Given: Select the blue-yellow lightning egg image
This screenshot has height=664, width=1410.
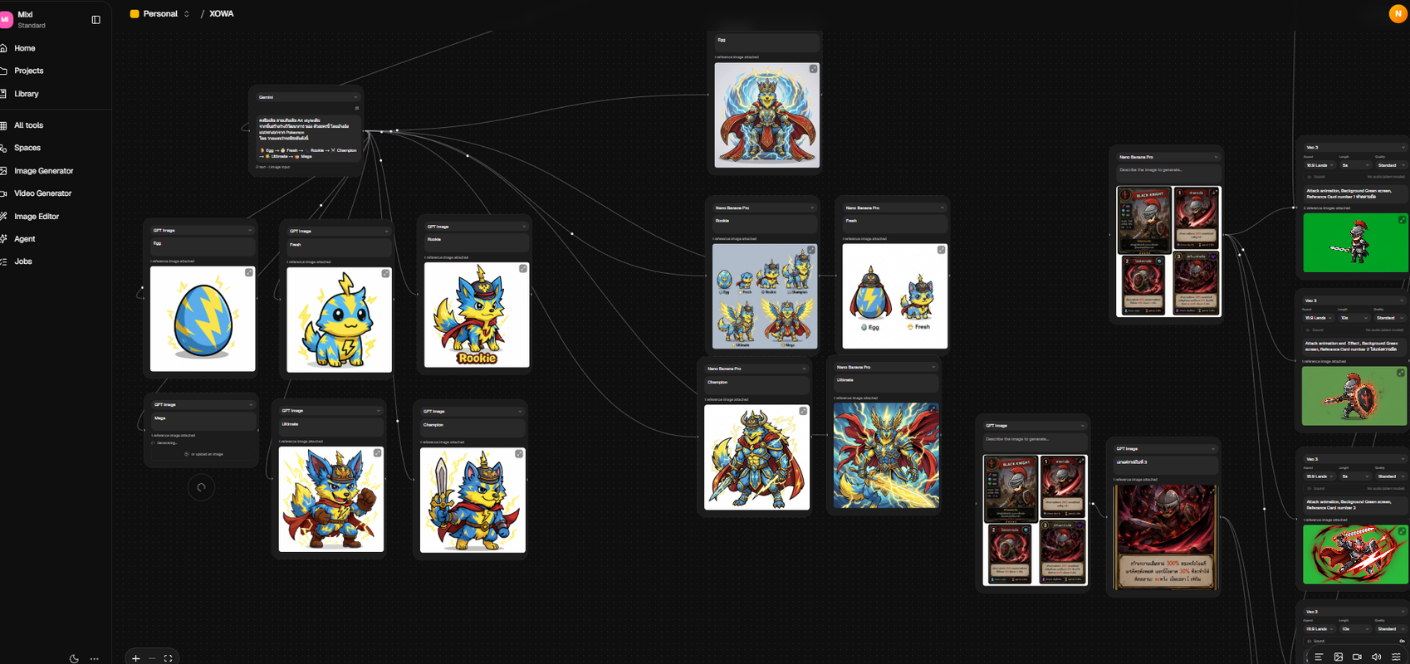Looking at the screenshot, I should point(202,319).
